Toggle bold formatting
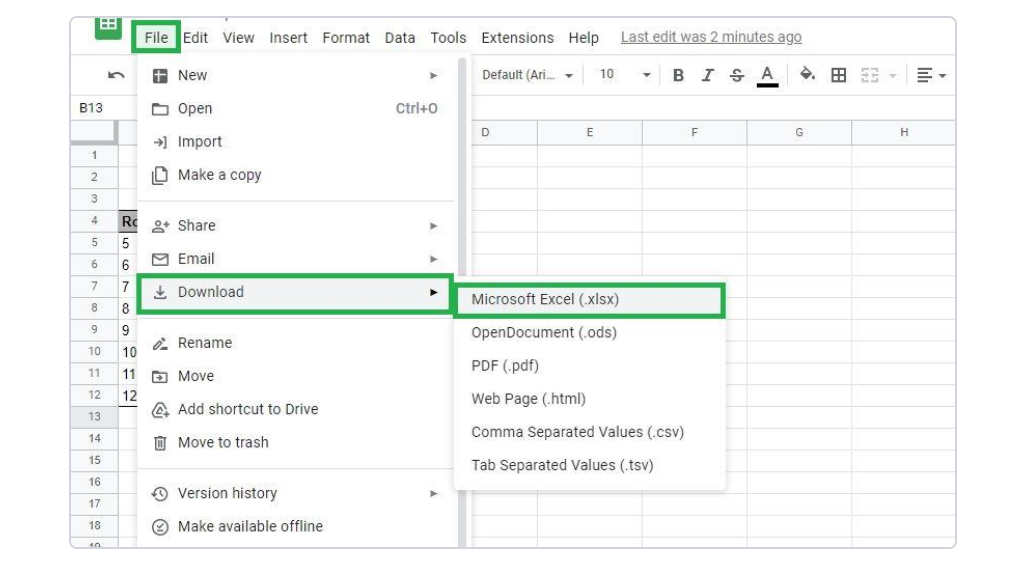 tap(678, 76)
